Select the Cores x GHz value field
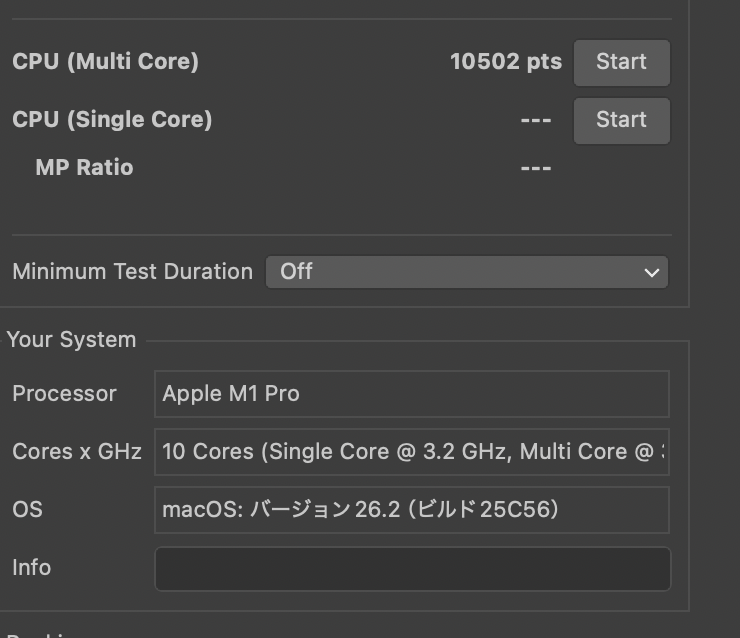Screen dimensions: 740x638 411,452
